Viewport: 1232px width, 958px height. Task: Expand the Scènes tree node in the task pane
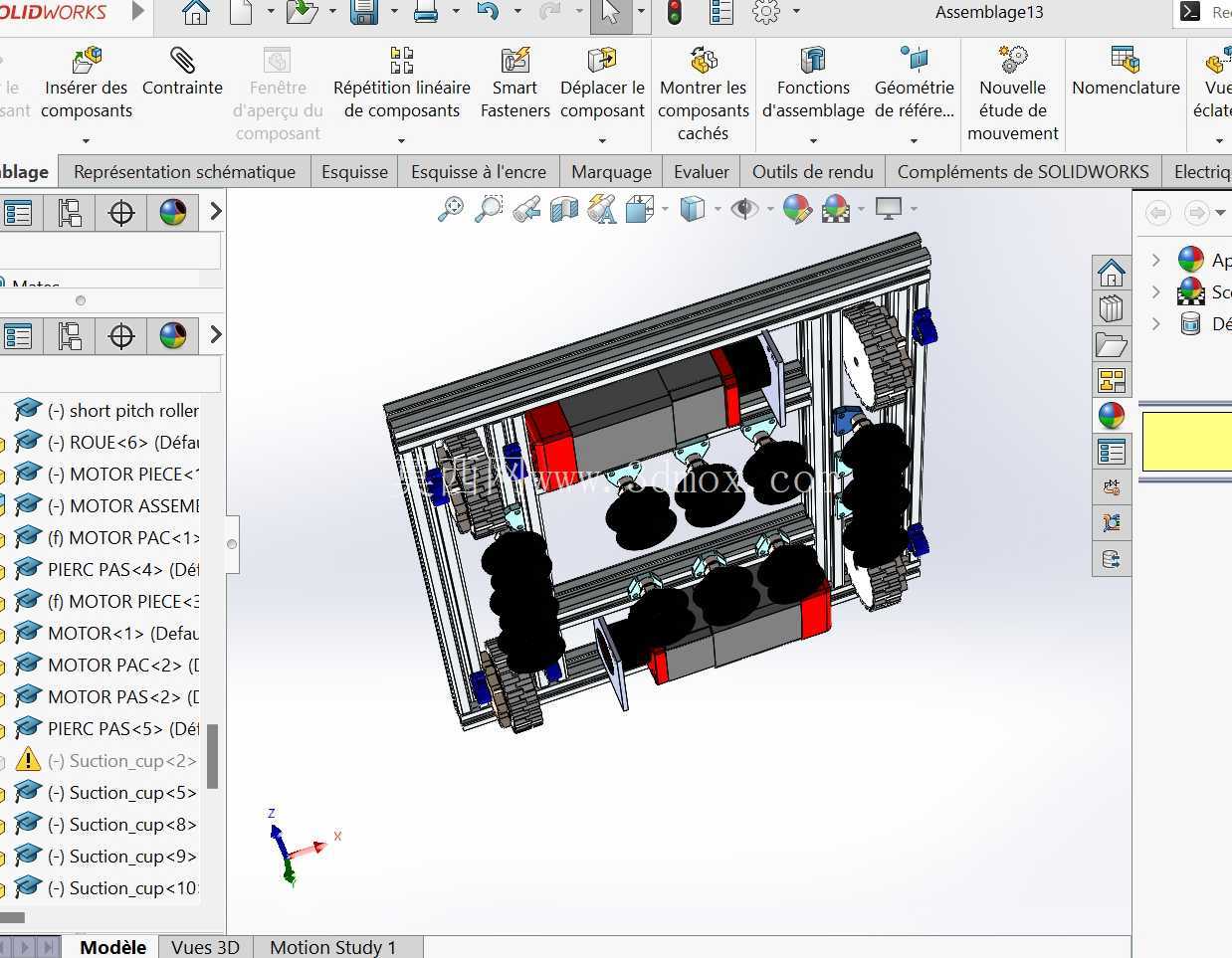(1155, 291)
